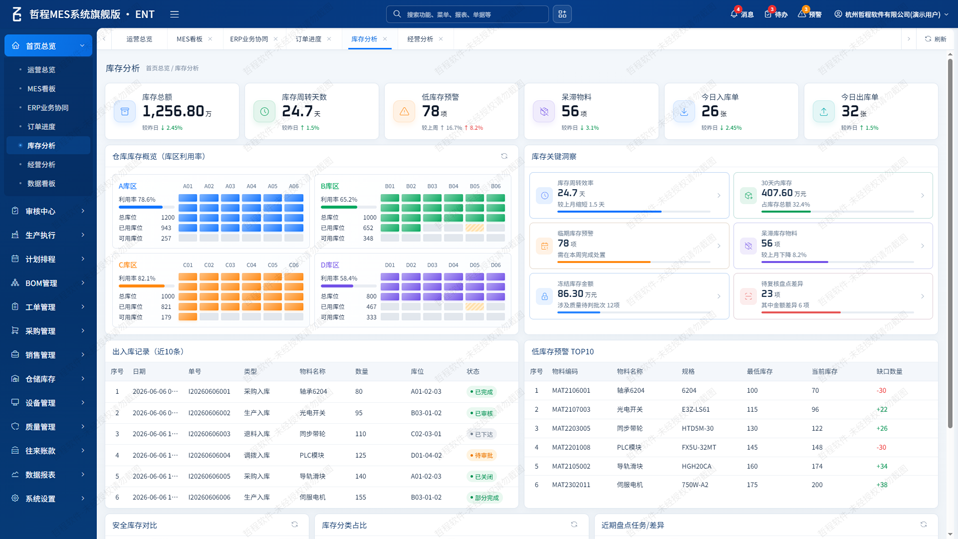Click the 已完成 status tag
This screenshot has height=539, width=958.
481,392
